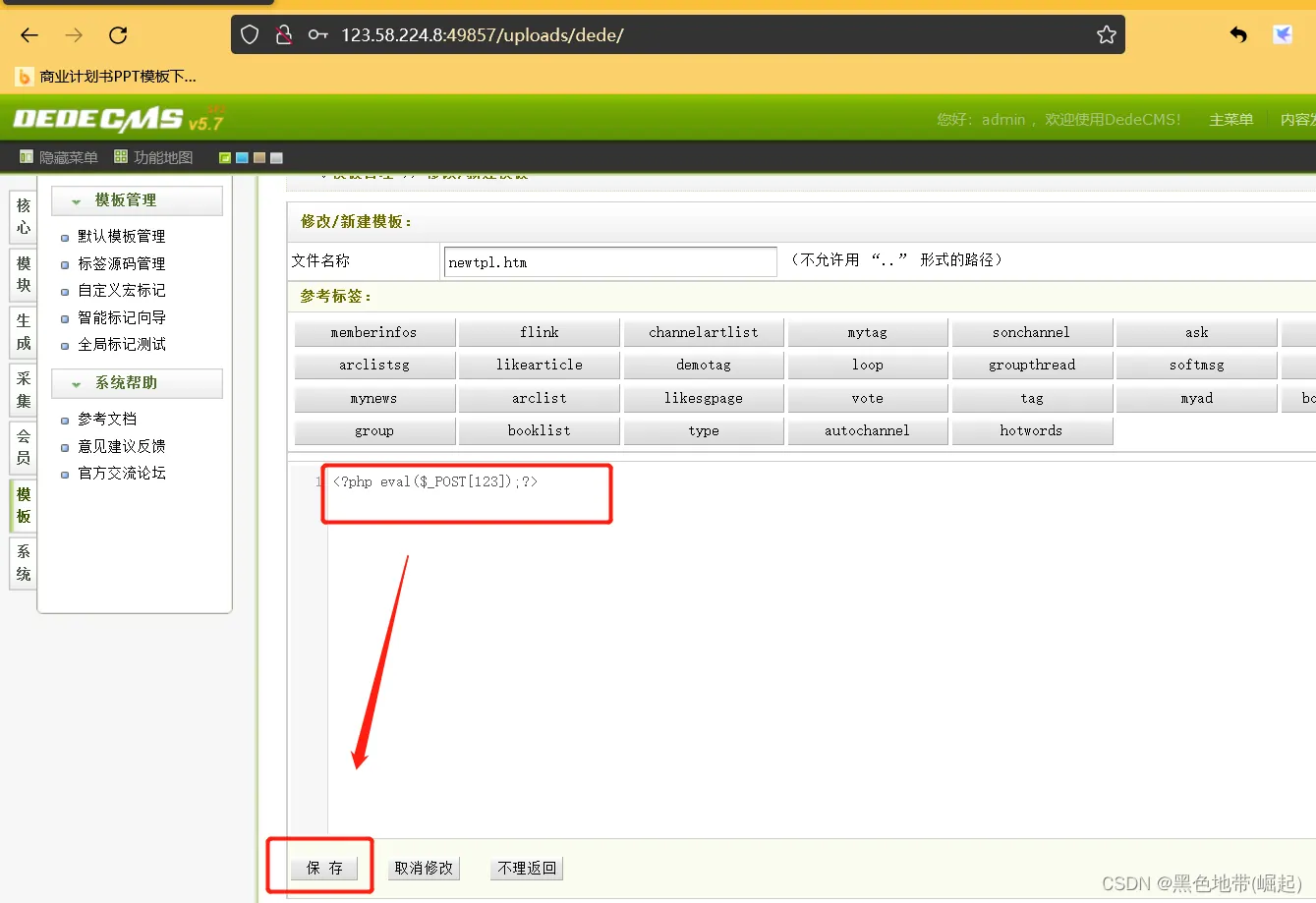1316x903 pixels.
Task: Switch to the 会员 side tab
Action: tap(24, 447)
